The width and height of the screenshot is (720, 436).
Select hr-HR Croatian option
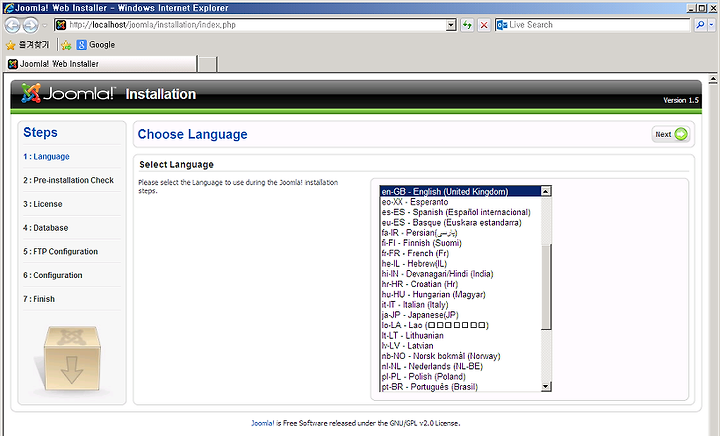tap(461, 284)
